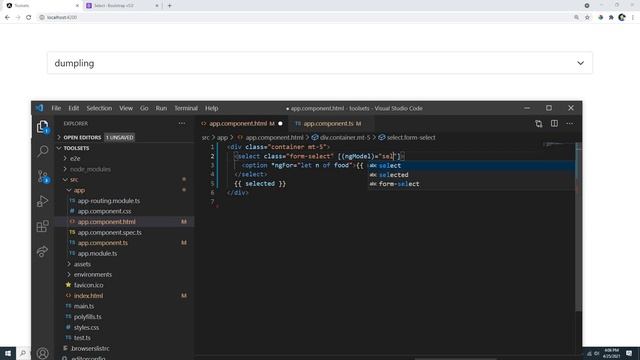Choose 'form-select' autocomplete suggestion
The height and width of the screenshot is (360, 640).
tap(471, 184)
